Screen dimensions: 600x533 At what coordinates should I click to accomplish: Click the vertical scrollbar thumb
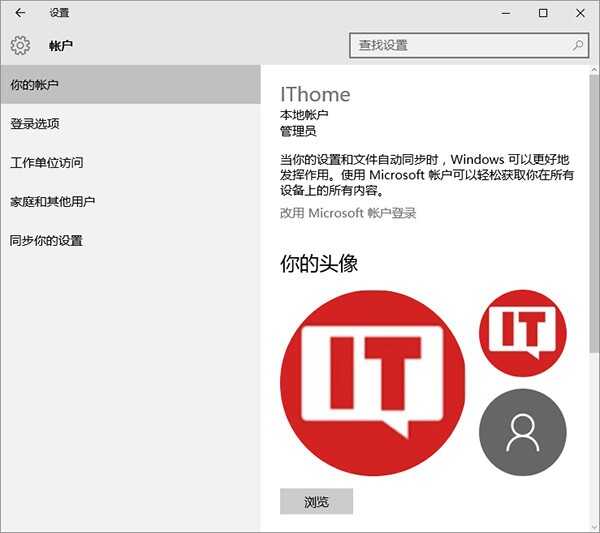tap(594, 210)
